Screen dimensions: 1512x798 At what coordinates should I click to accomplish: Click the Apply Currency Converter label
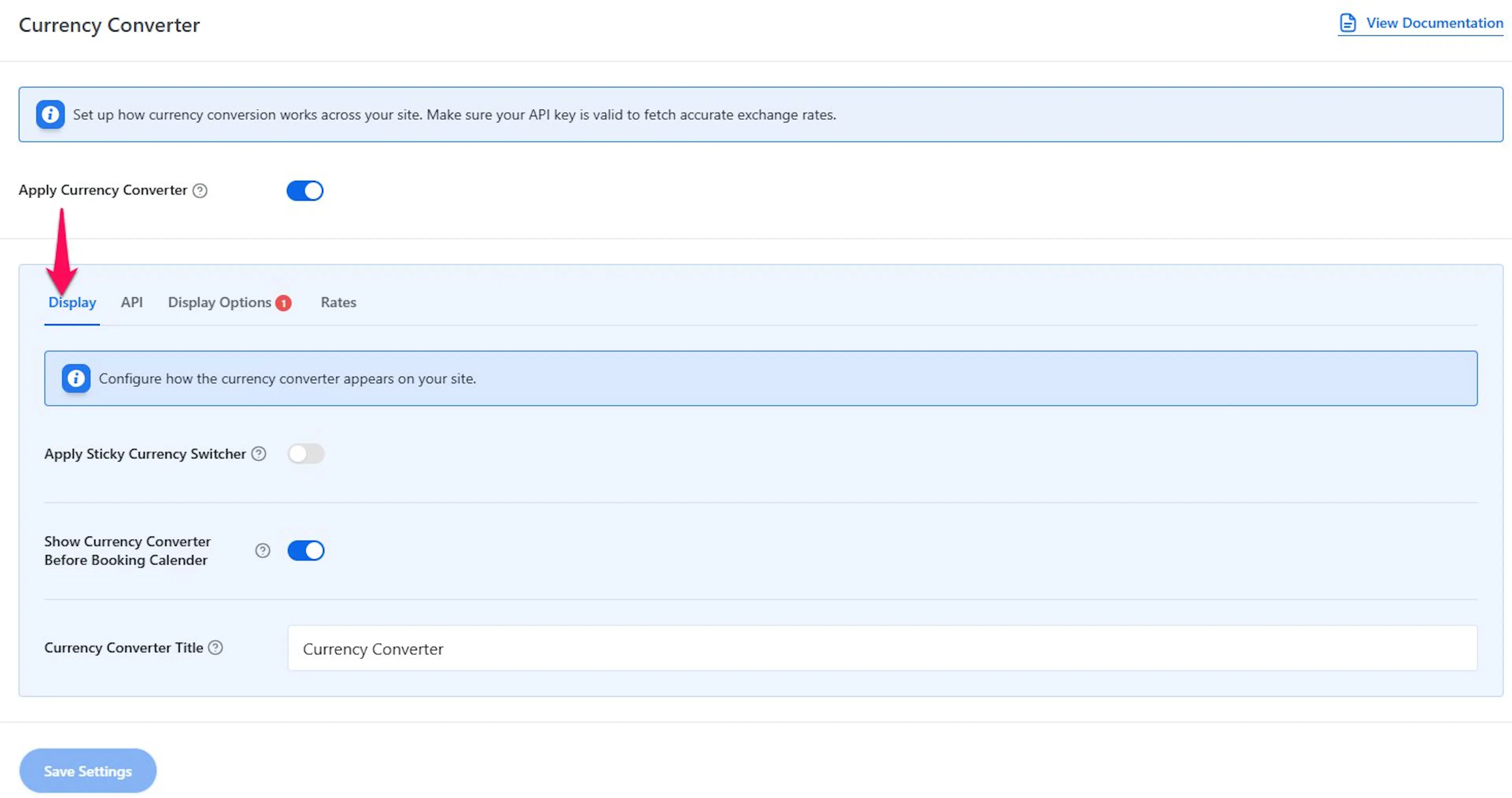103,190
